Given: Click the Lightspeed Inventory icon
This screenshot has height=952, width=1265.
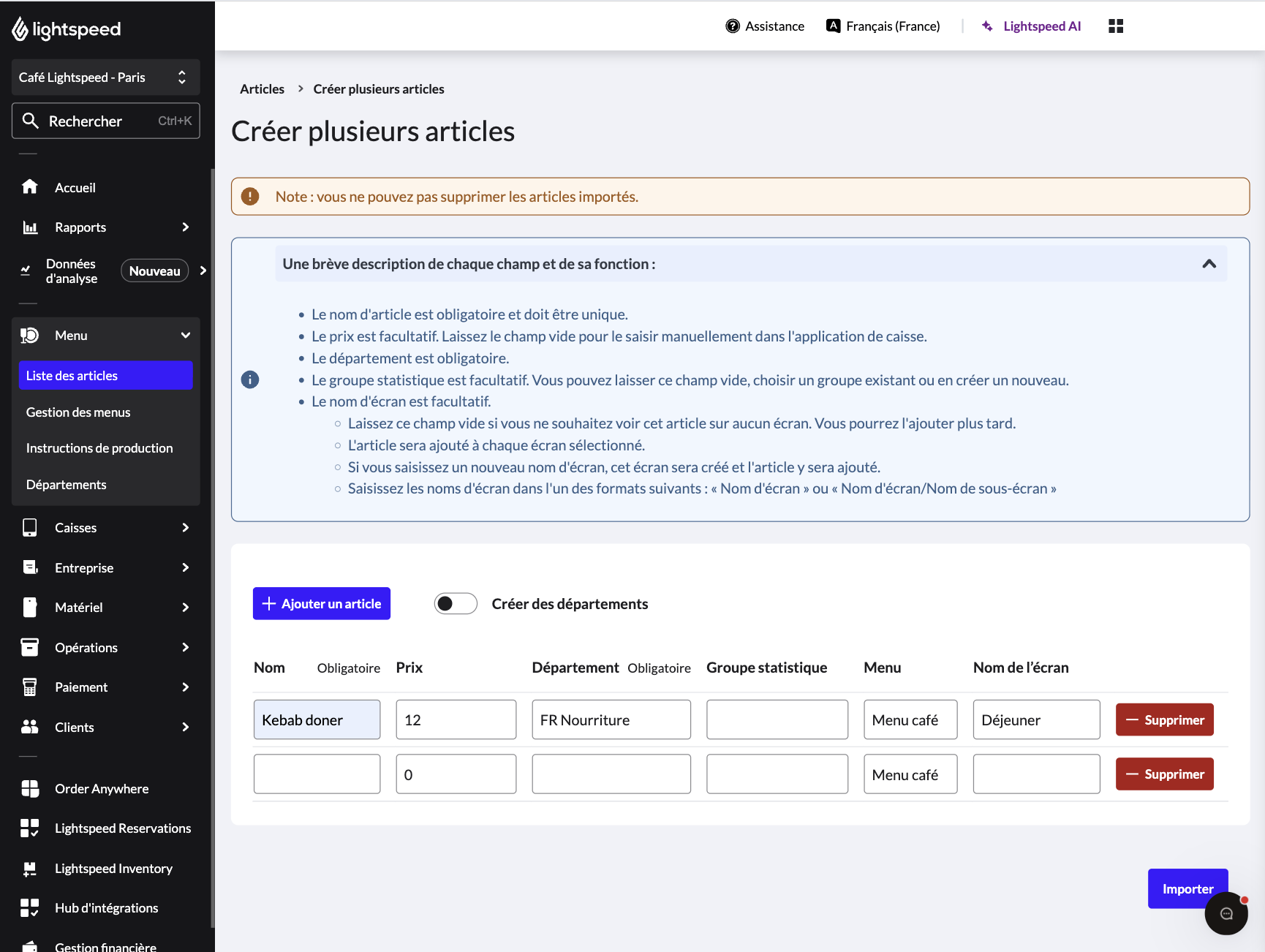Looking at the screenshot, I should pos(30,868).
